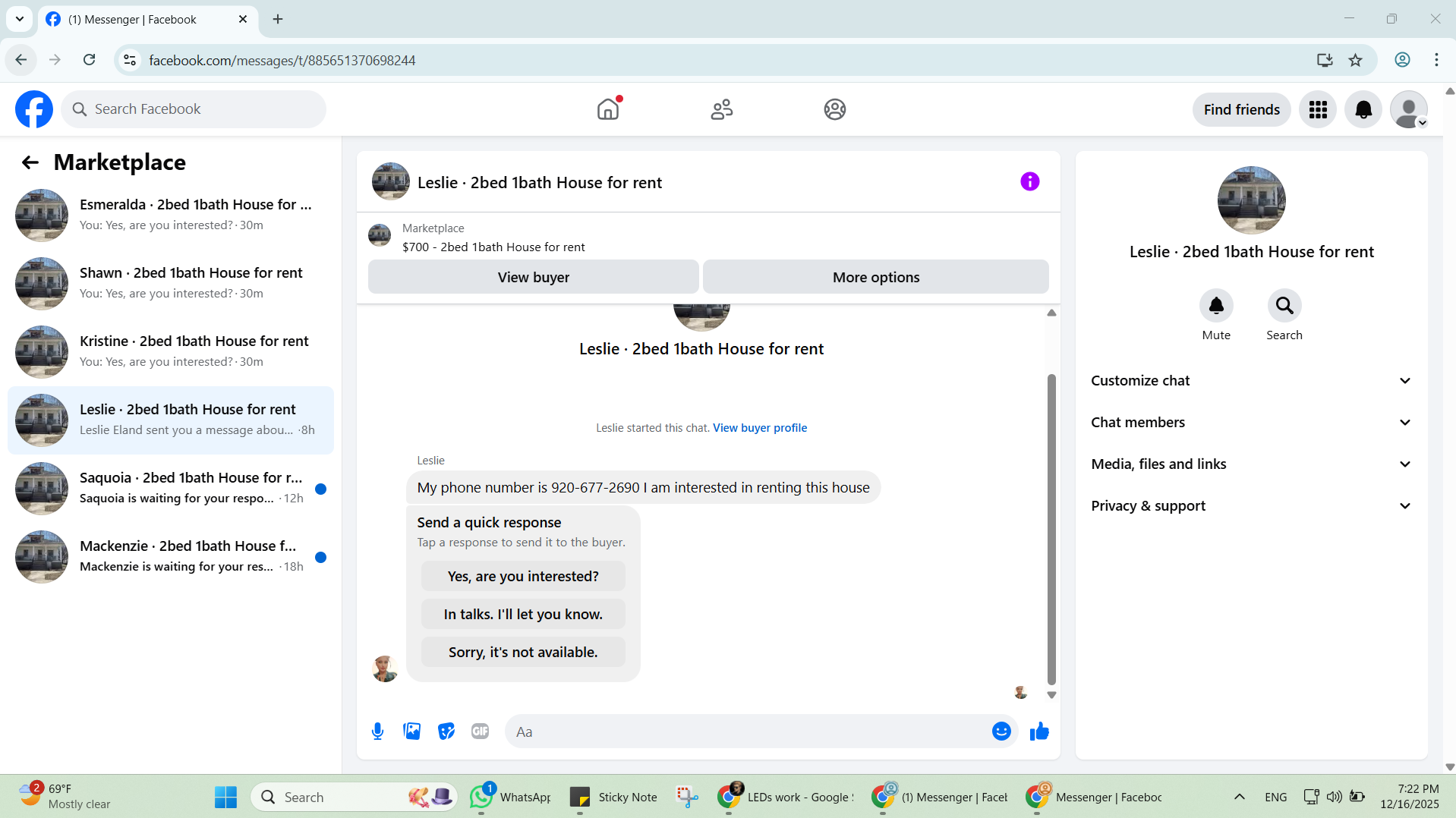Viewport: 1456px width, 818px height.
Task: Open the Snipping Tool taskbar icon
Action: 688,798
